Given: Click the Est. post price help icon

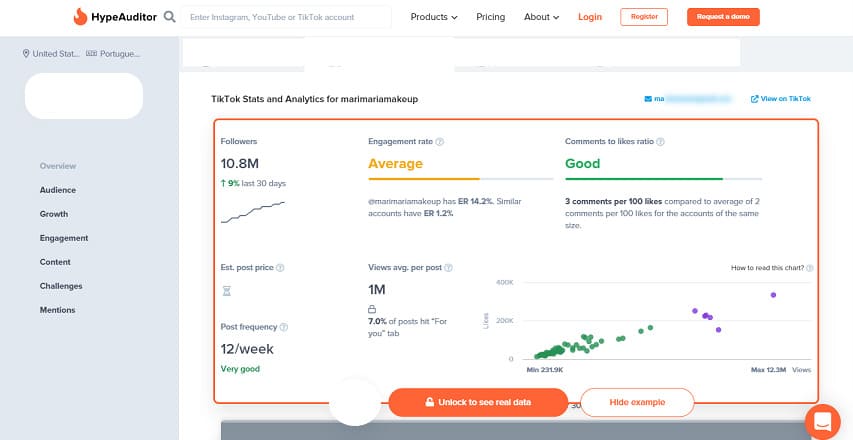Looking at the screenshot, I should [x=280, y=268].
